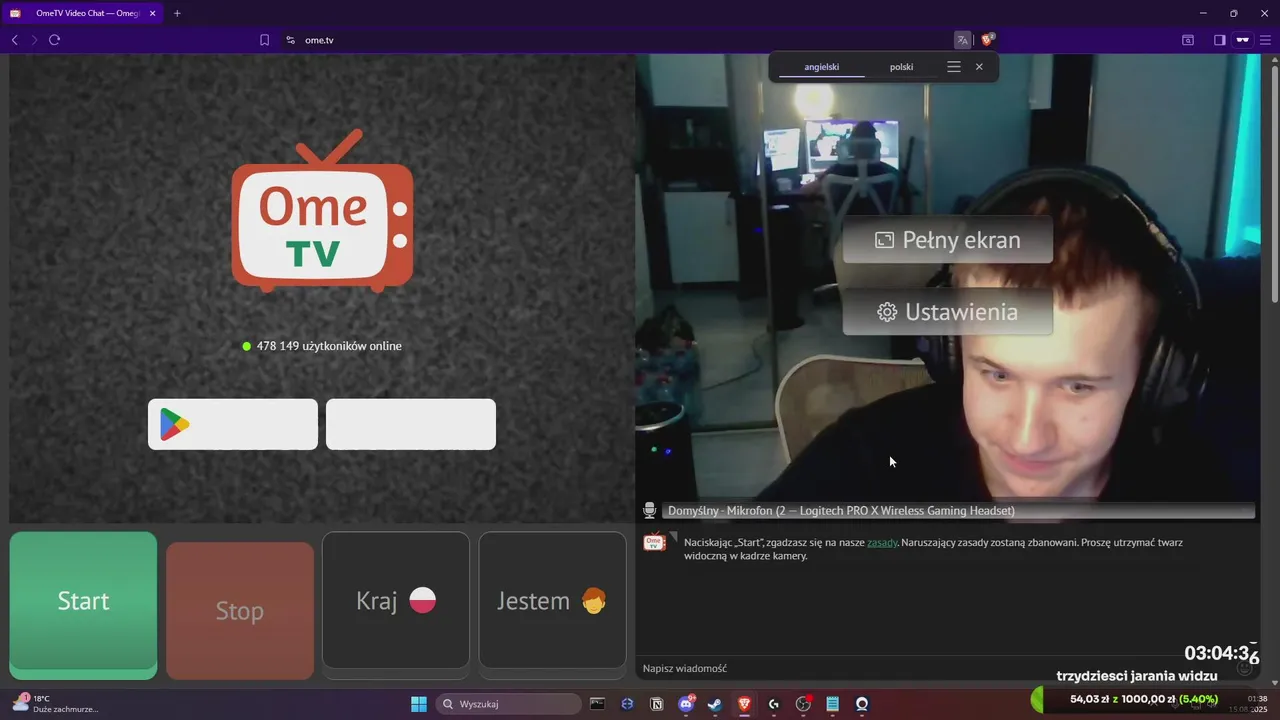Viewport: 1280px width, 720px height.
Task: Select the OmeTV Video Chat browser tab
Action: coord(83,13)
